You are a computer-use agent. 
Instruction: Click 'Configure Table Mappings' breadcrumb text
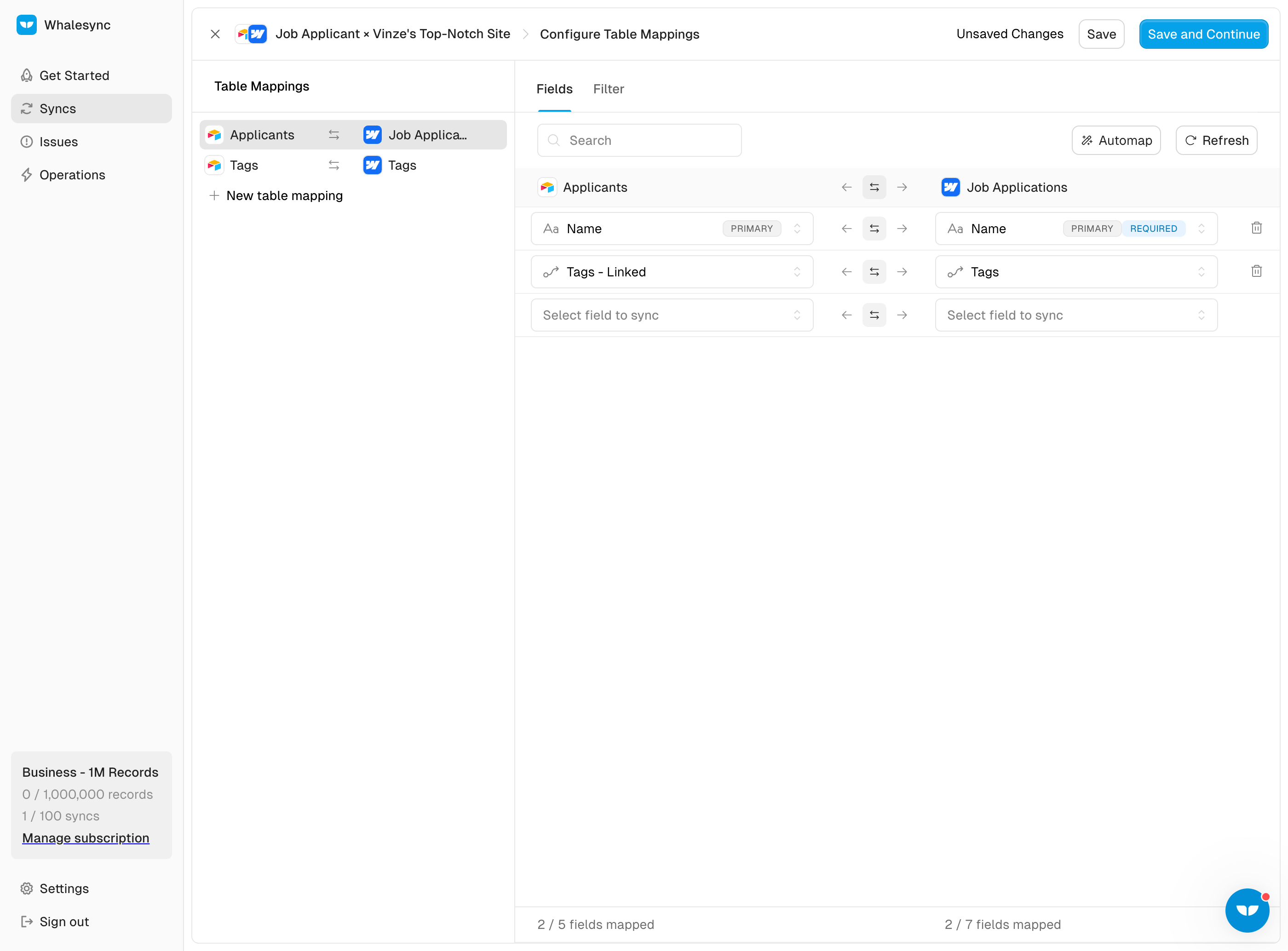(620, 34)
